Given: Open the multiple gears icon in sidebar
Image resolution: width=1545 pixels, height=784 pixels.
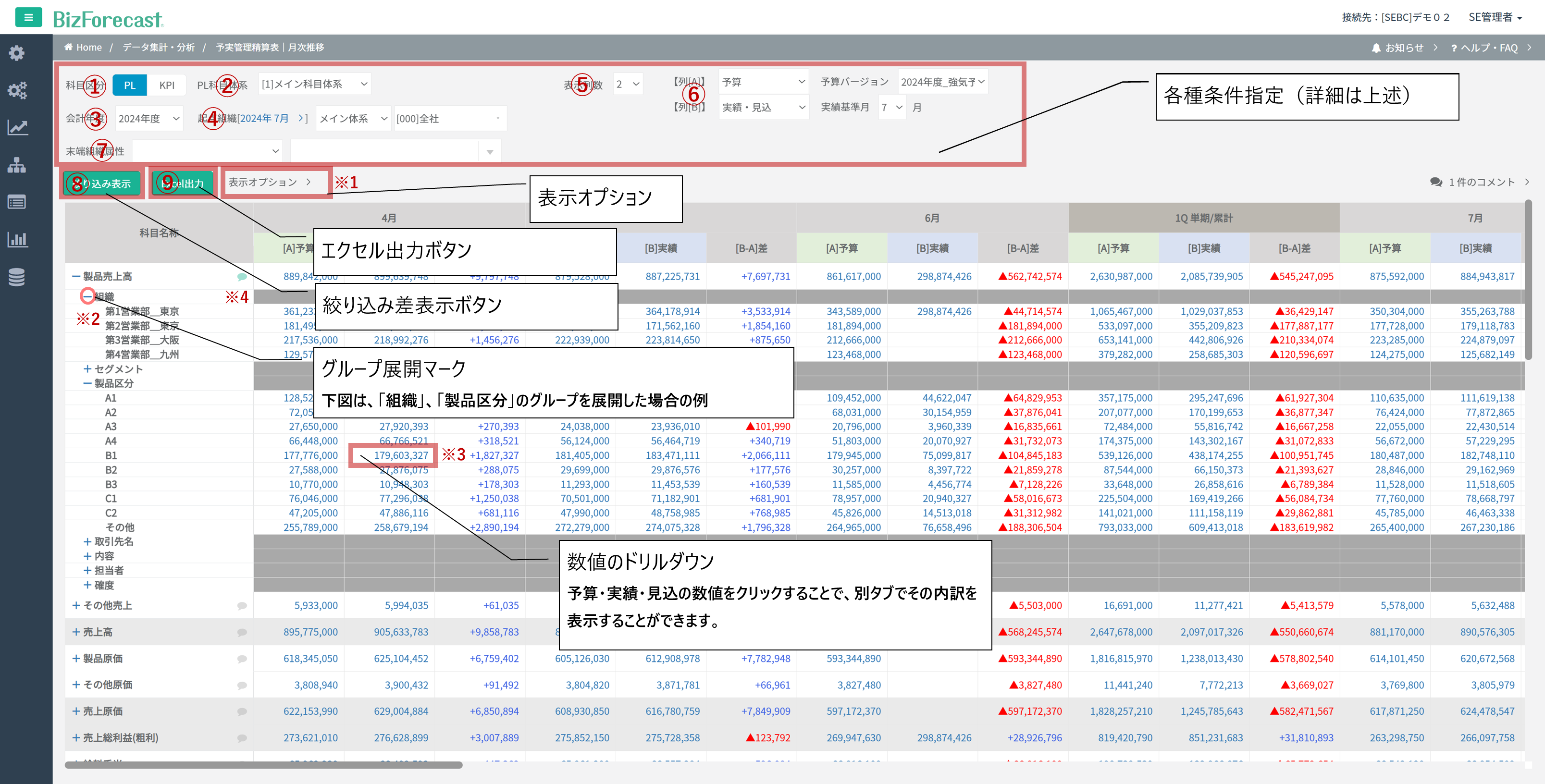Looking at the screenshot, I should tap(17, 90).
